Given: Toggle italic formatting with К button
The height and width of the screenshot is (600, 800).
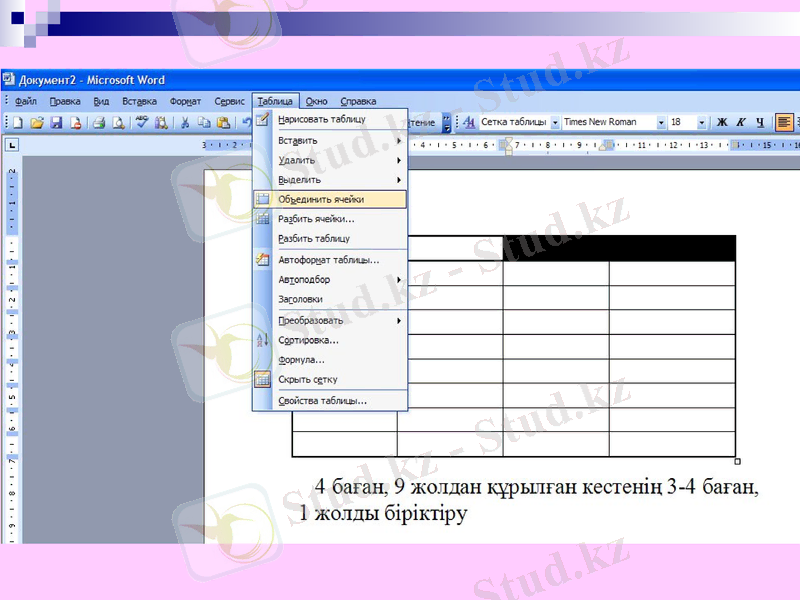Looking at the screenshot, I should point(741,122).
